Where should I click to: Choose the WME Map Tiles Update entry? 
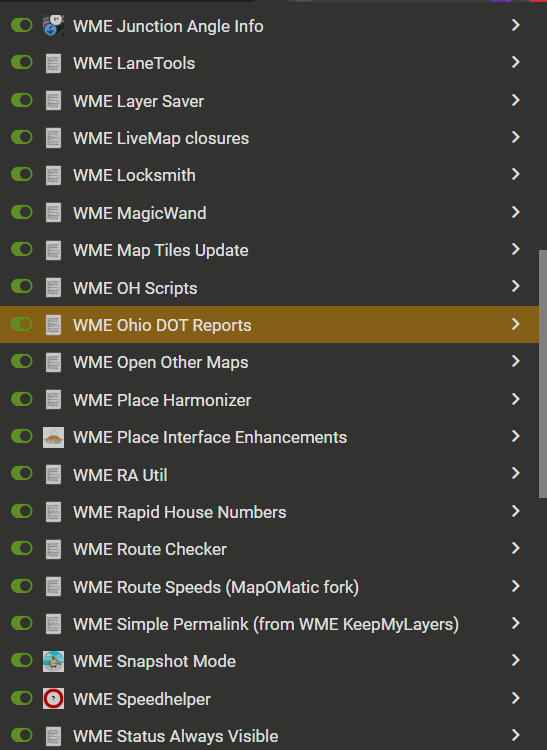point(269,250)
